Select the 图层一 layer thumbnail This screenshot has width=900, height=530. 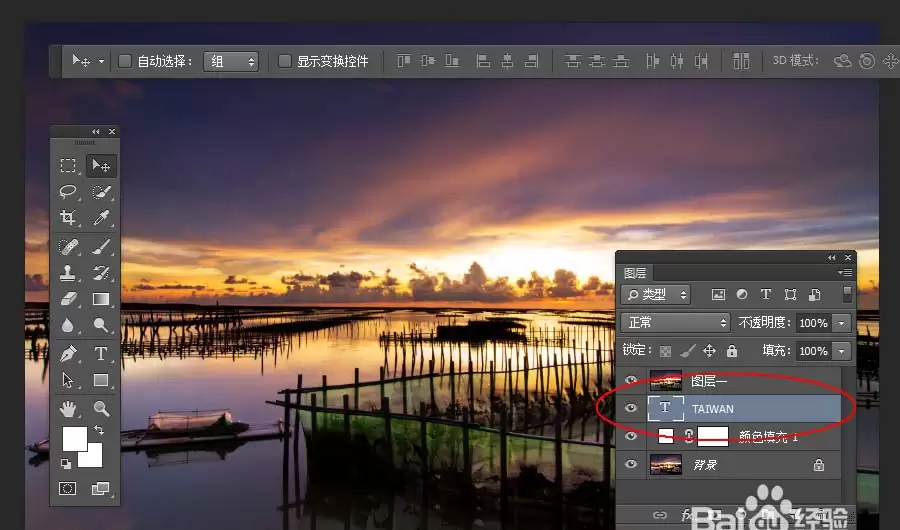(666, 381)
